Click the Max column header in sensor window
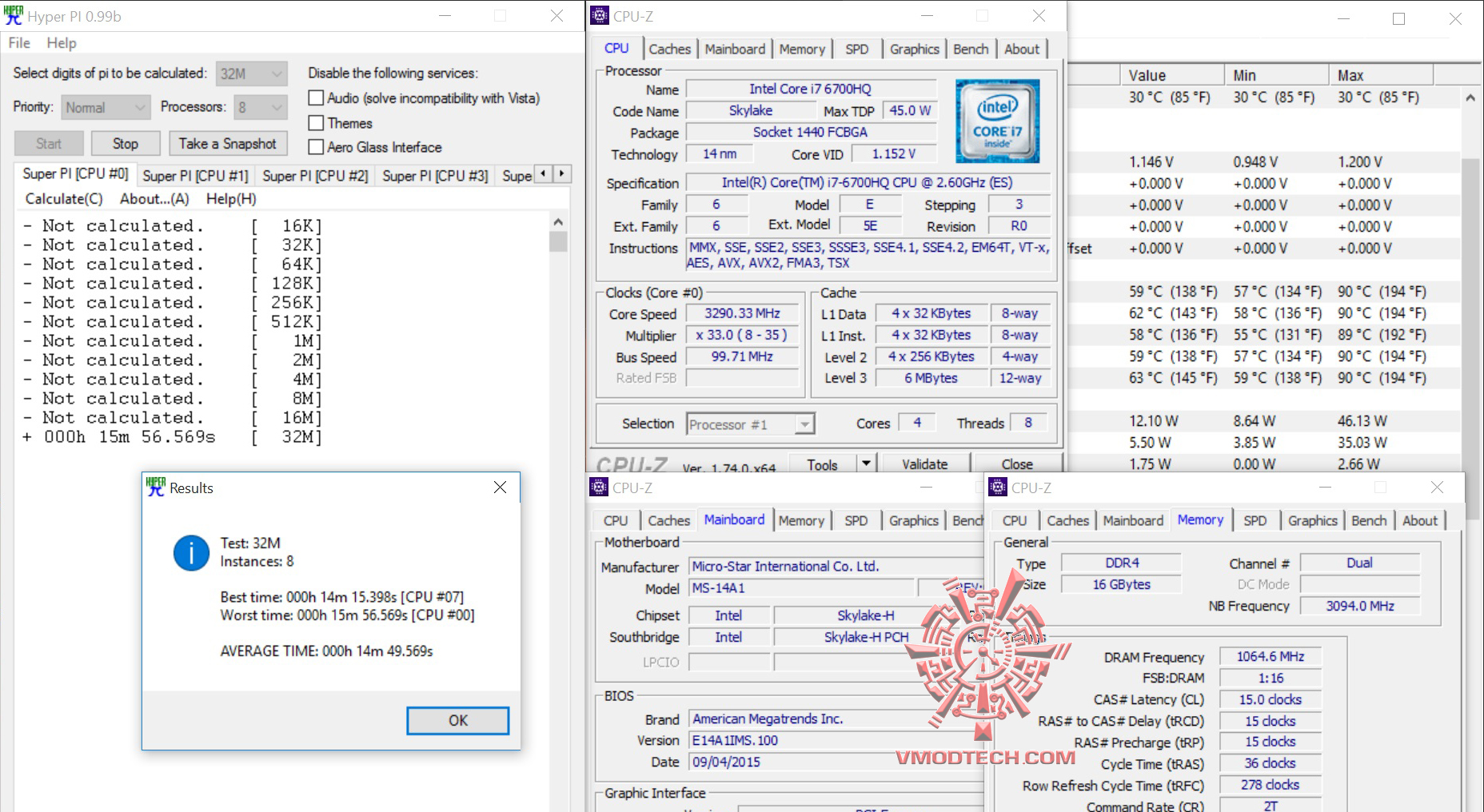The image size is (1484, 812). 1381,75
